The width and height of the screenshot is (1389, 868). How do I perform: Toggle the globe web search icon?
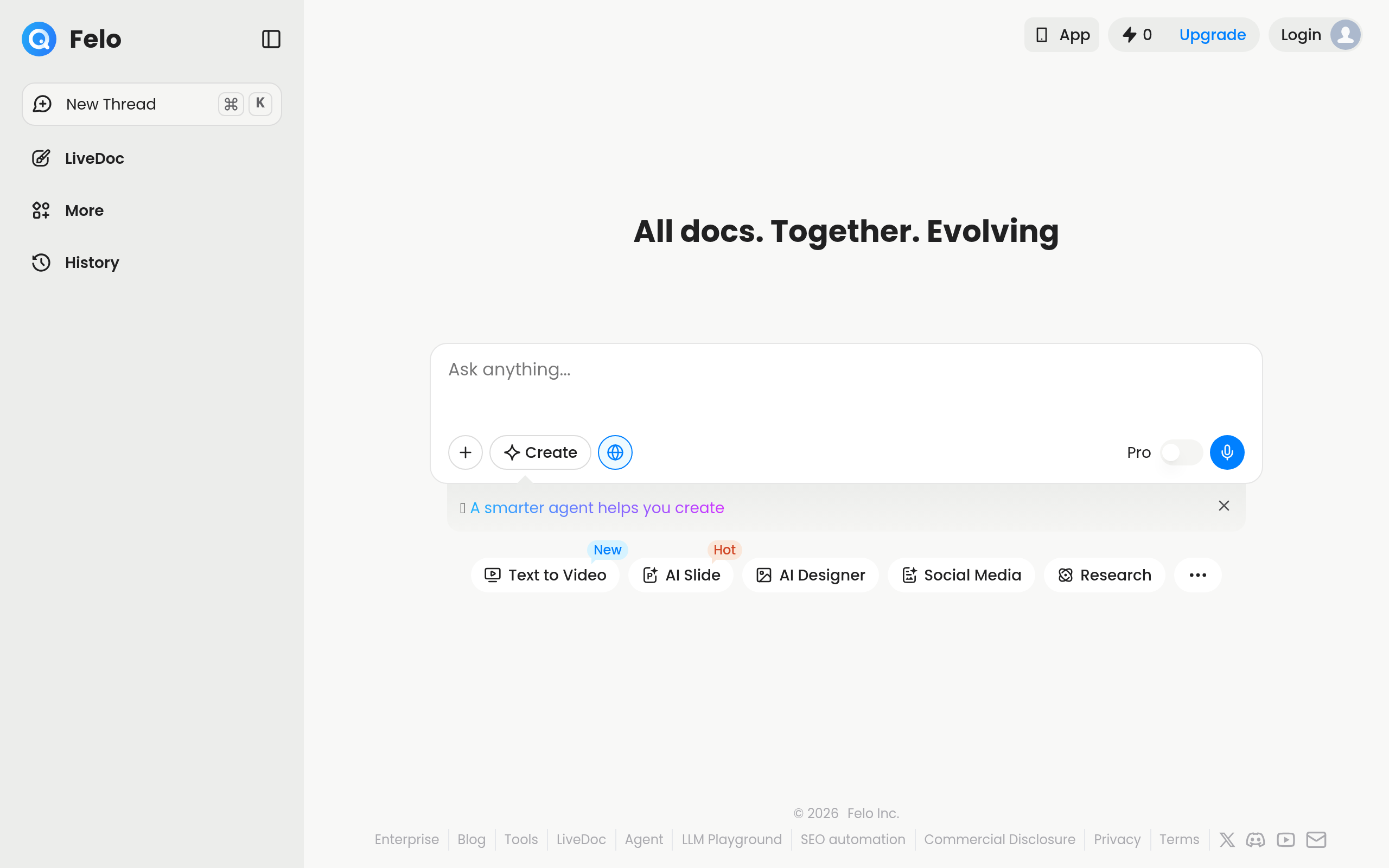click(x=615, y=452)
